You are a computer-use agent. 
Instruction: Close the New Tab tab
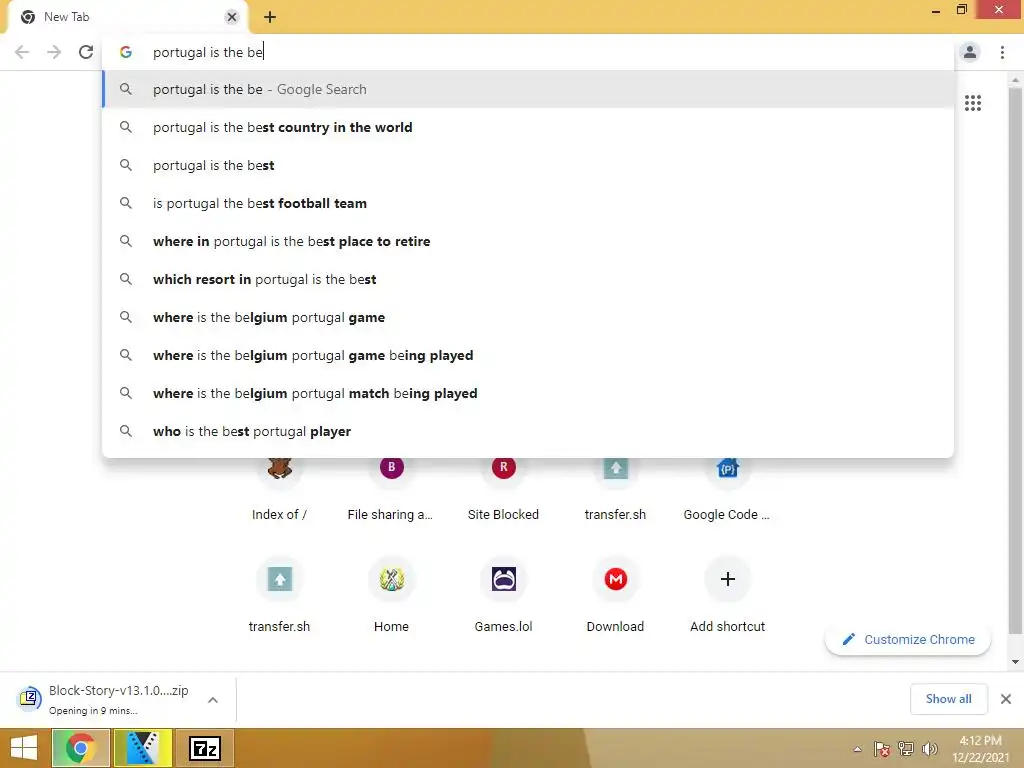click(232, 17)
